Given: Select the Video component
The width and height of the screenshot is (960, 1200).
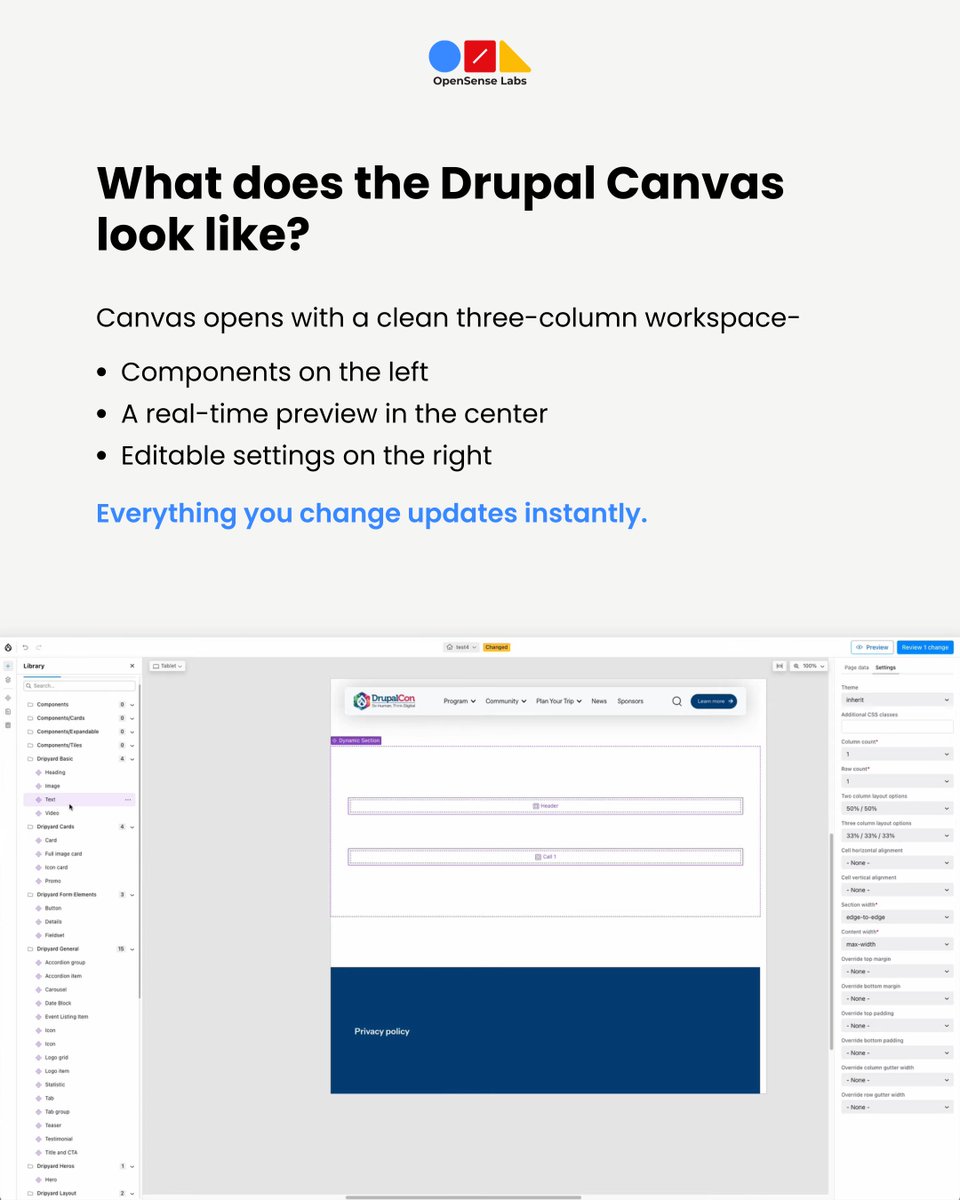Looking at the screenshot, I should pyautogui.click(x=80, y=813).
